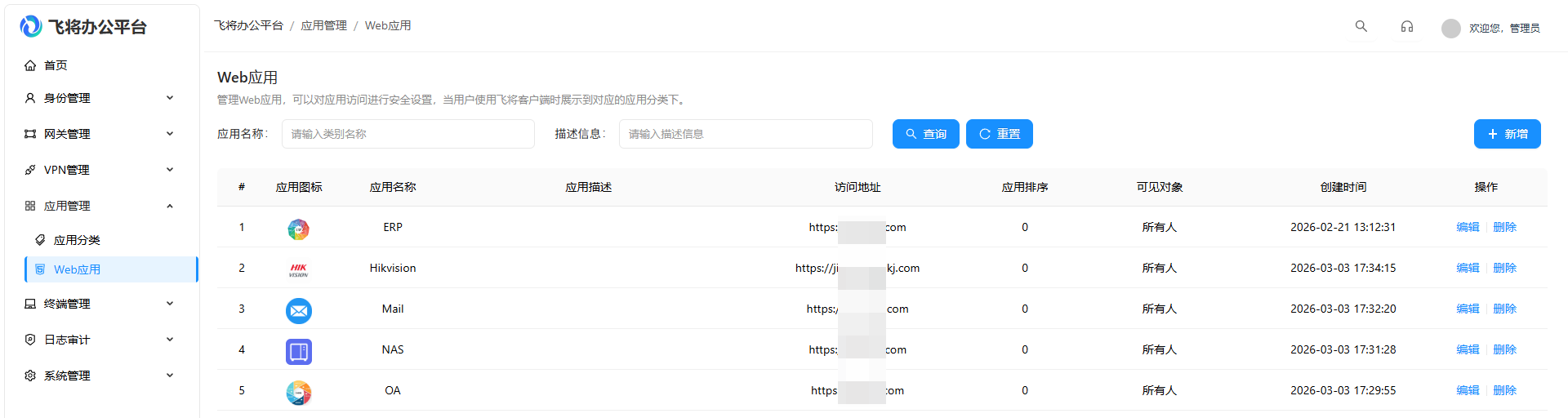The width and height of the screenshot is (1568, 418).
Task: Open the search magnifier icon in header
Action: click(x=1361, y=26)
